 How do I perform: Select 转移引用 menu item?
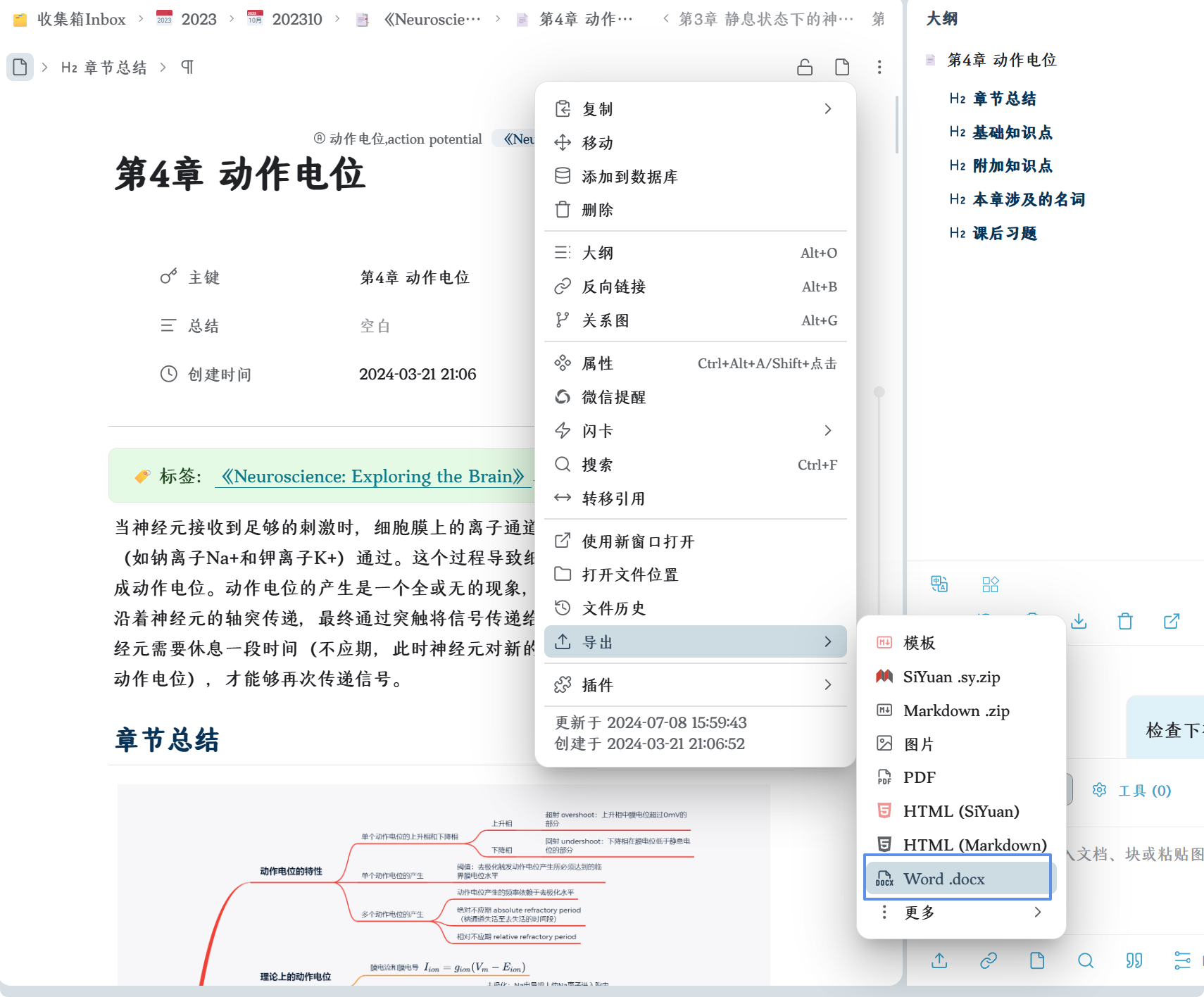point(696,499)
